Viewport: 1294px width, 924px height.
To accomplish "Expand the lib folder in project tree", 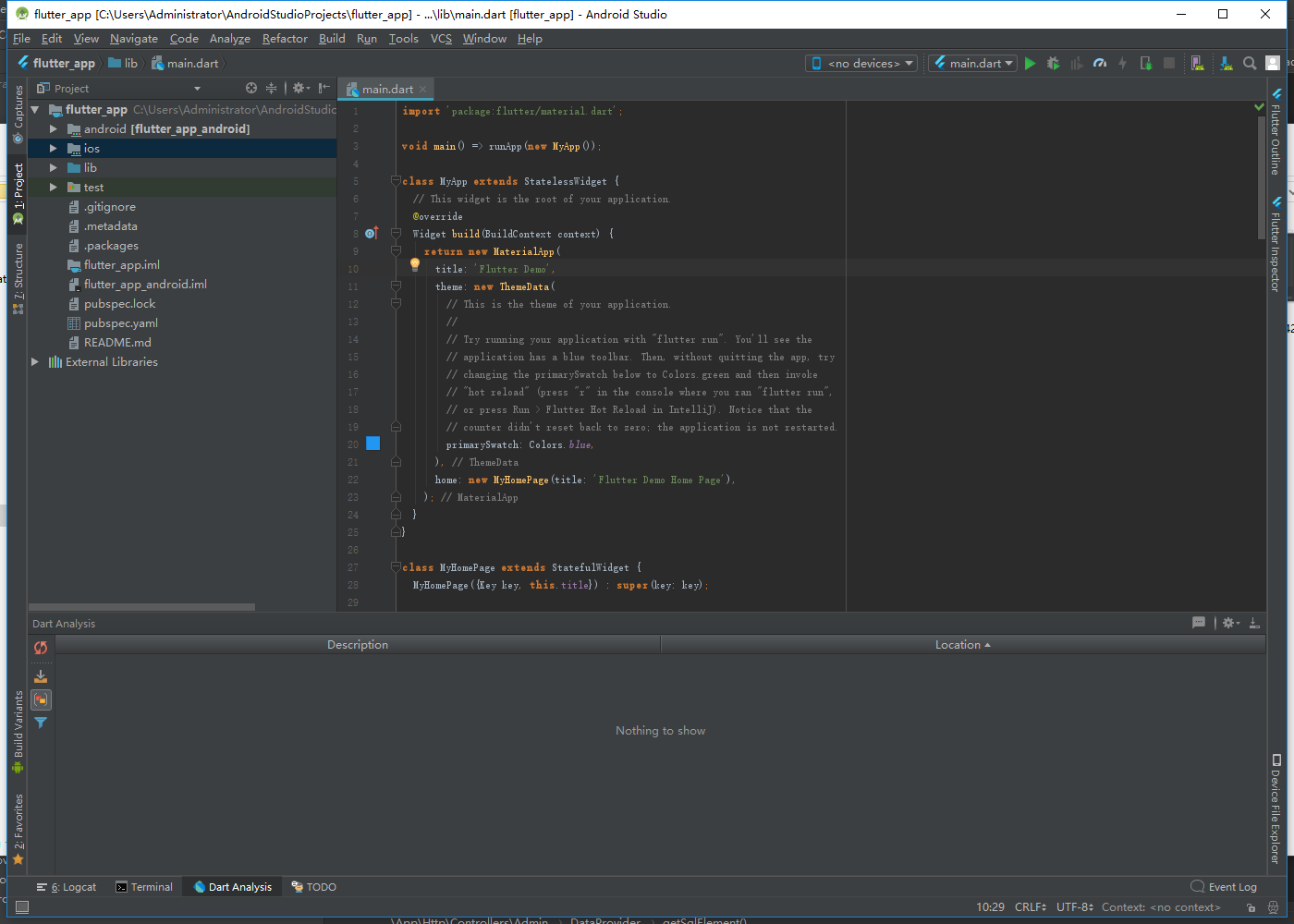I will coord(53,168).
